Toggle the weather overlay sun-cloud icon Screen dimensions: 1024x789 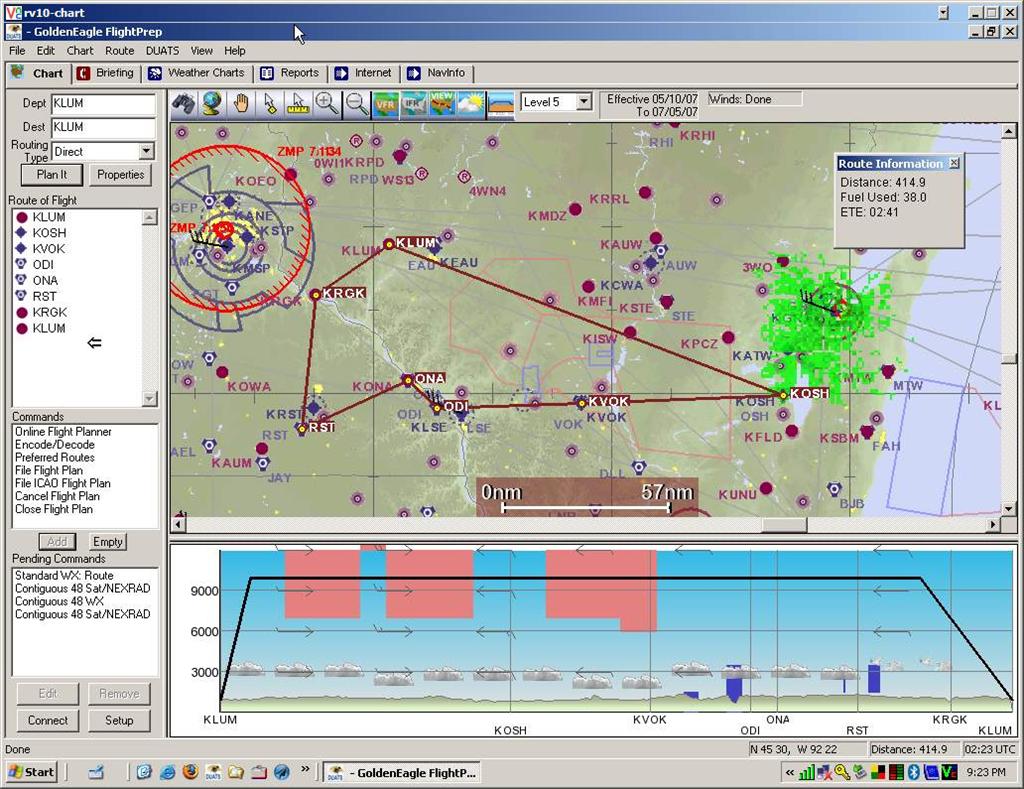(x=471, y=104)
